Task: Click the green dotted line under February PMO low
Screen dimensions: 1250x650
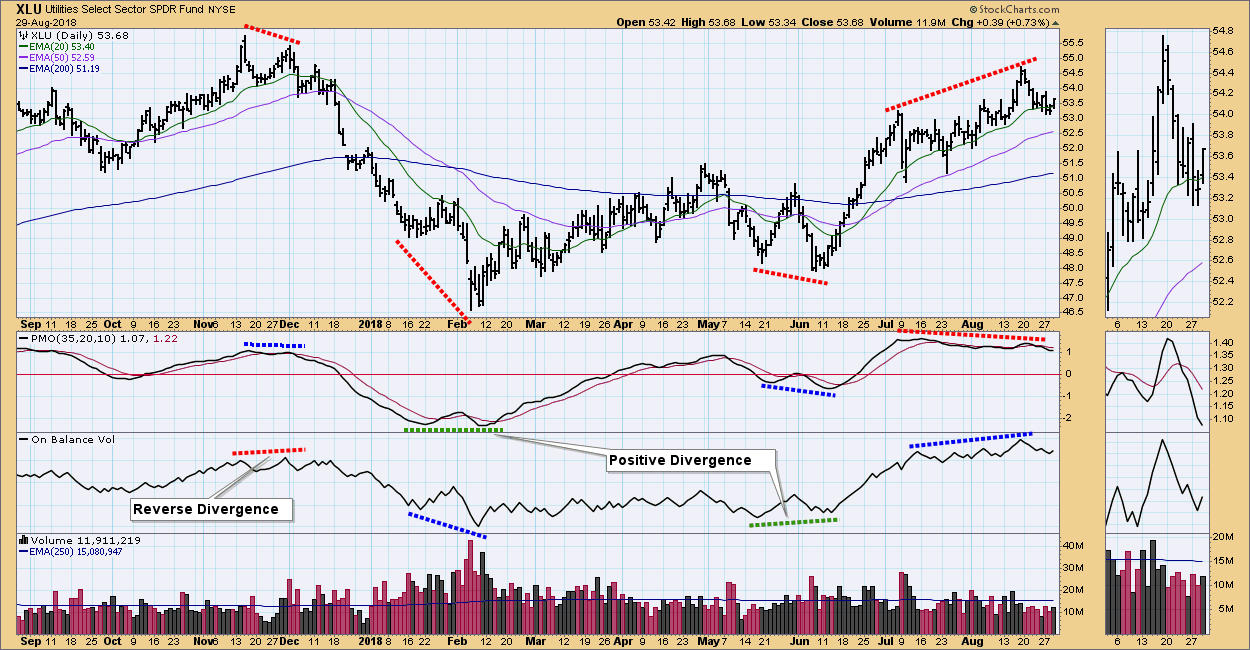Action: click(453, 430)
